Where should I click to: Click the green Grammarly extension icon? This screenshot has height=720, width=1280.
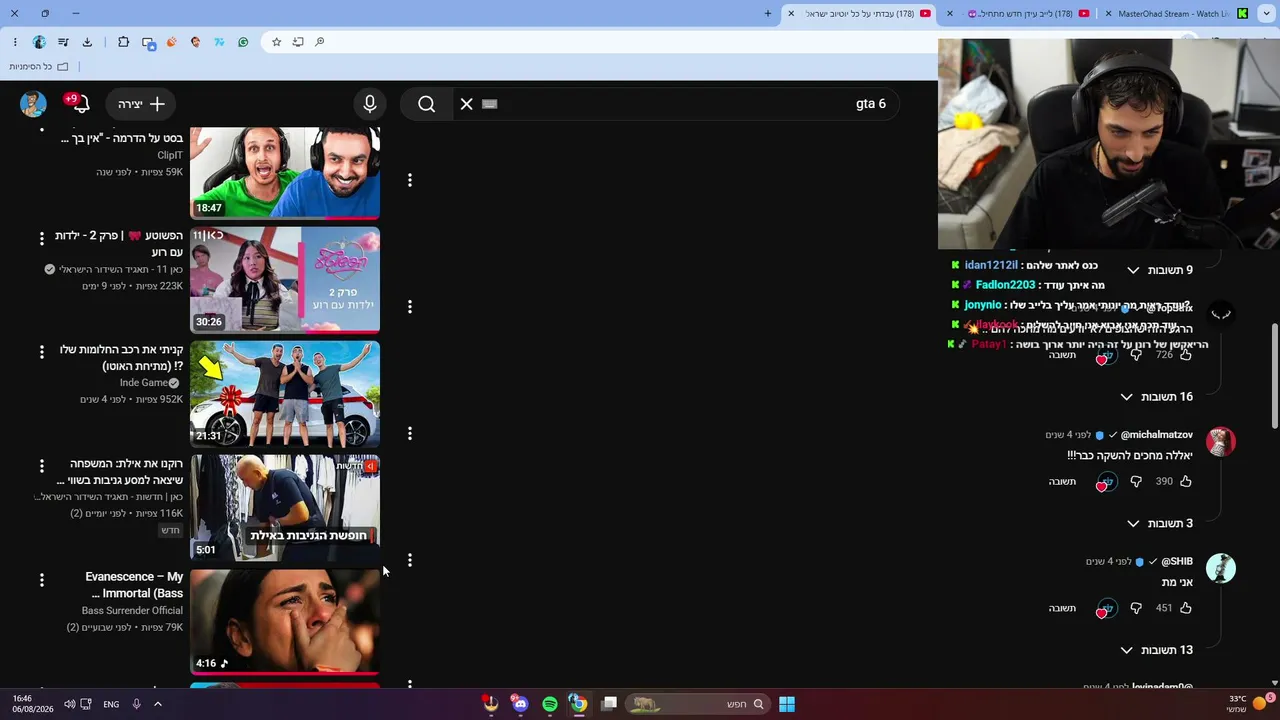(243, 42)
